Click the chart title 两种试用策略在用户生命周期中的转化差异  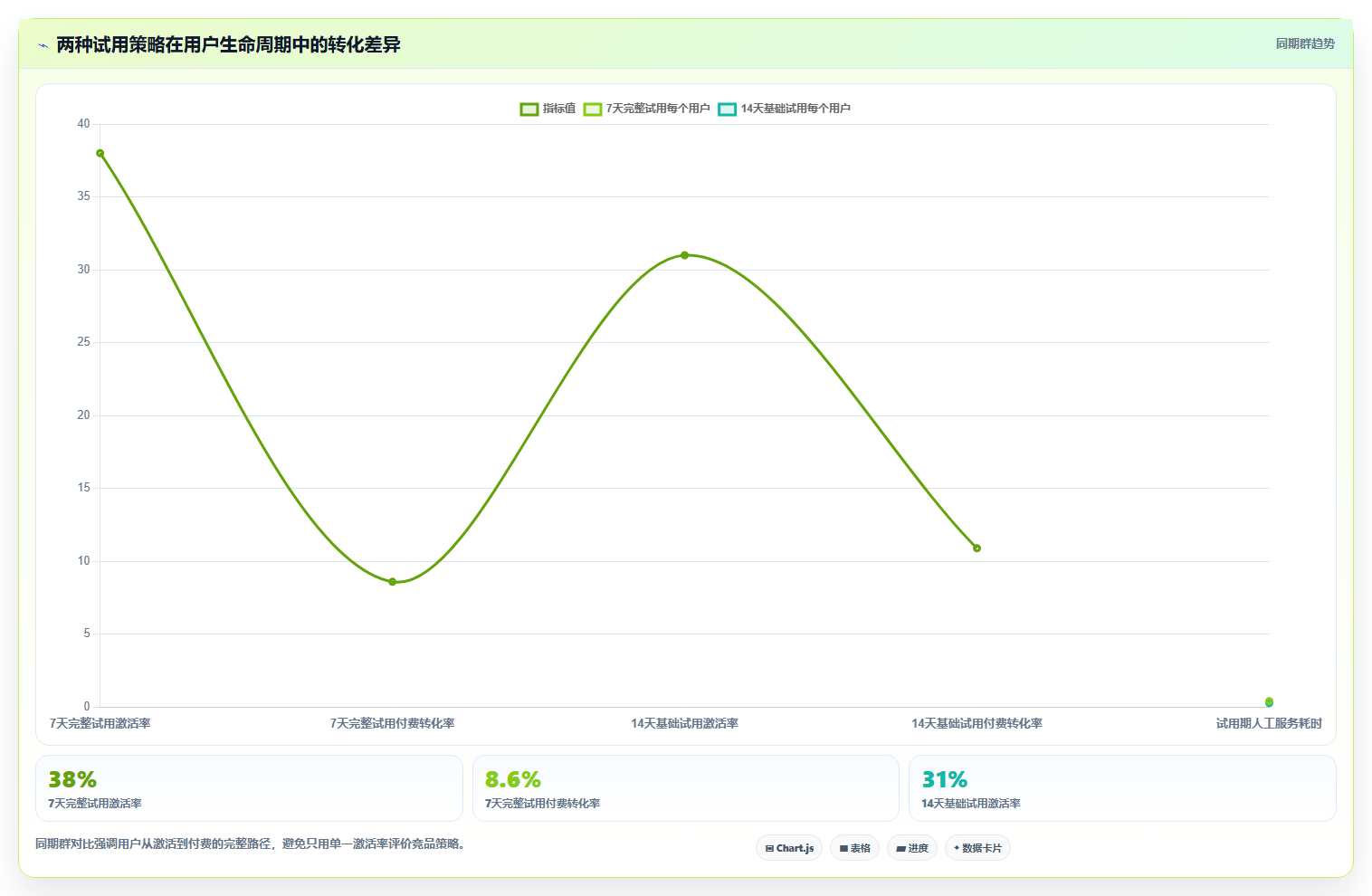point(228,44)
